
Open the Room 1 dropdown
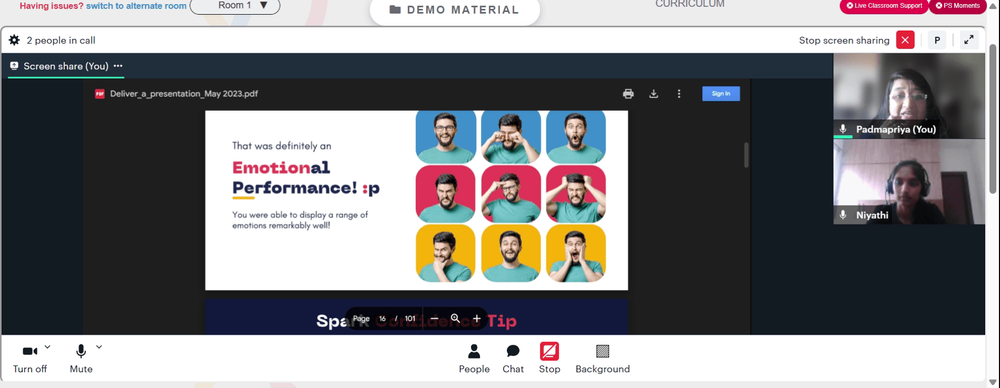tap(235, 6)
